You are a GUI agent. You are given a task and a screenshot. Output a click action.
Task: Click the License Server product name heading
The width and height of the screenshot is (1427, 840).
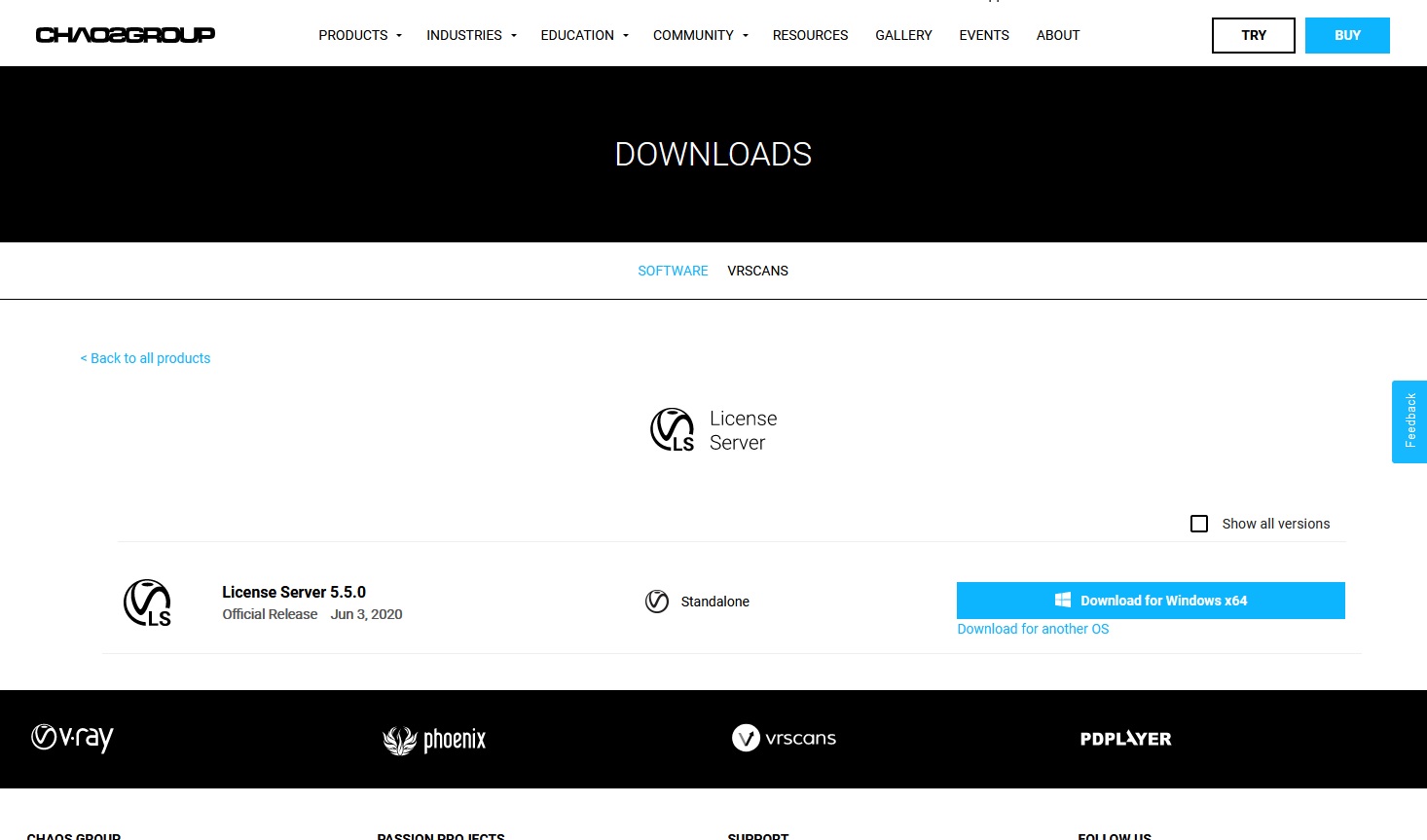(744, 430)
